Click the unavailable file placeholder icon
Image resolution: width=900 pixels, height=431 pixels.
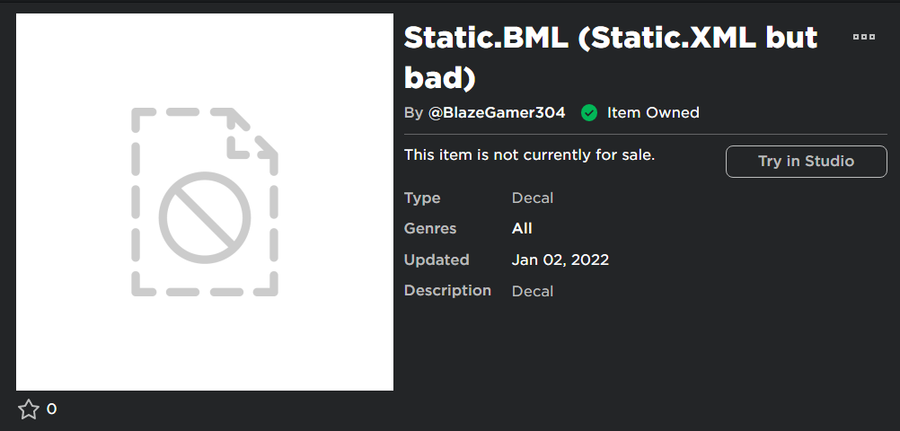point(204,203)
